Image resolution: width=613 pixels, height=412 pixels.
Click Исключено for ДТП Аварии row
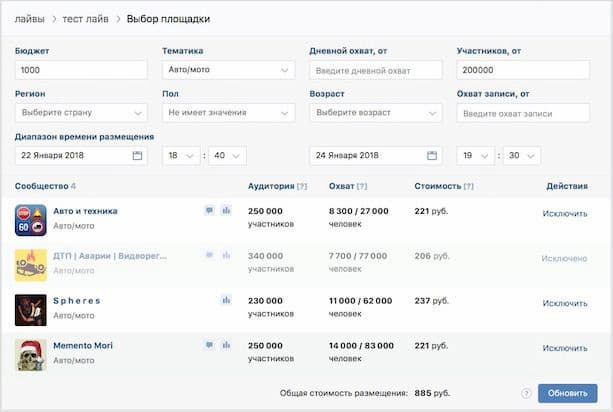click(x=564, y=259)
